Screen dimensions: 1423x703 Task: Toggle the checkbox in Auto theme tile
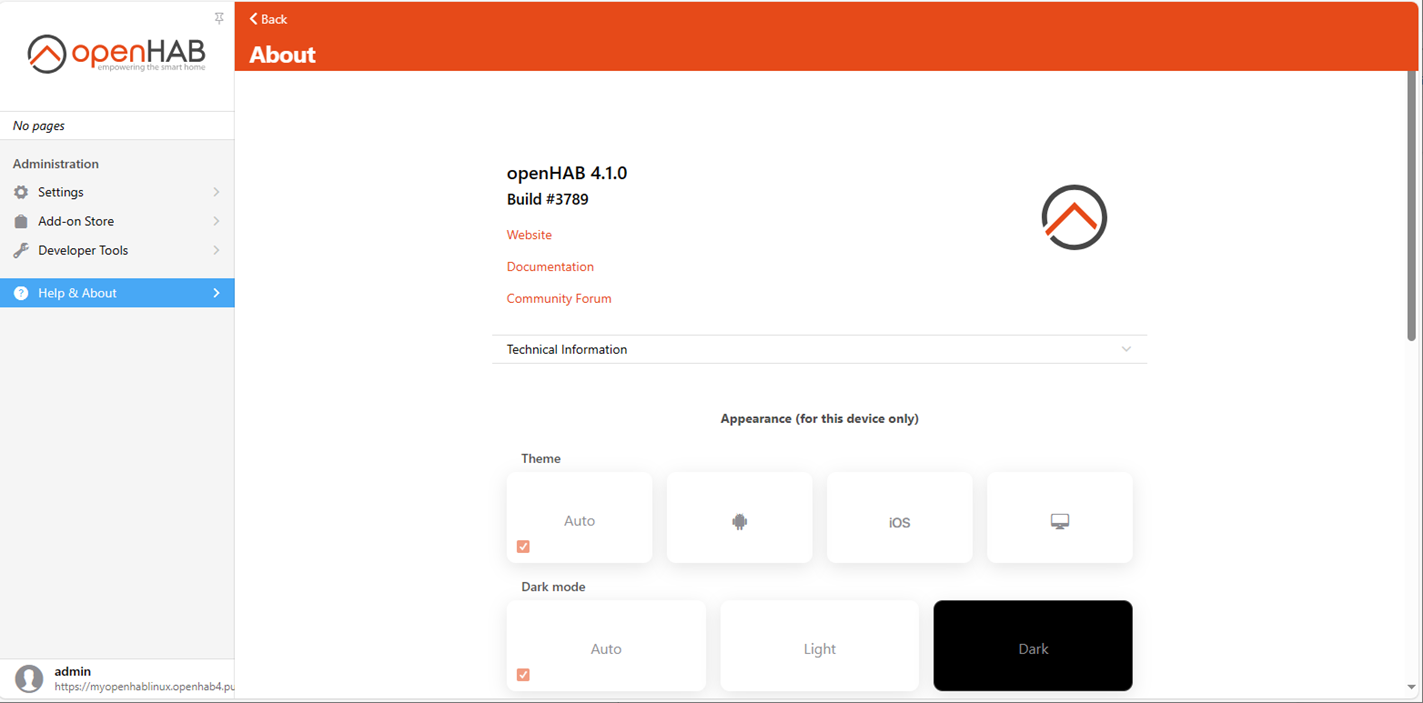523,546
